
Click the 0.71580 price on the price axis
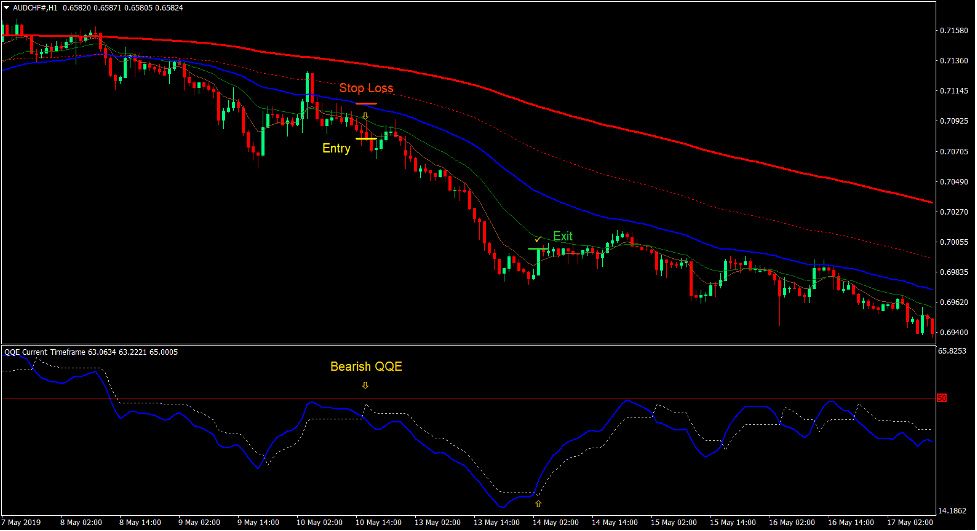tap(953, 31)
